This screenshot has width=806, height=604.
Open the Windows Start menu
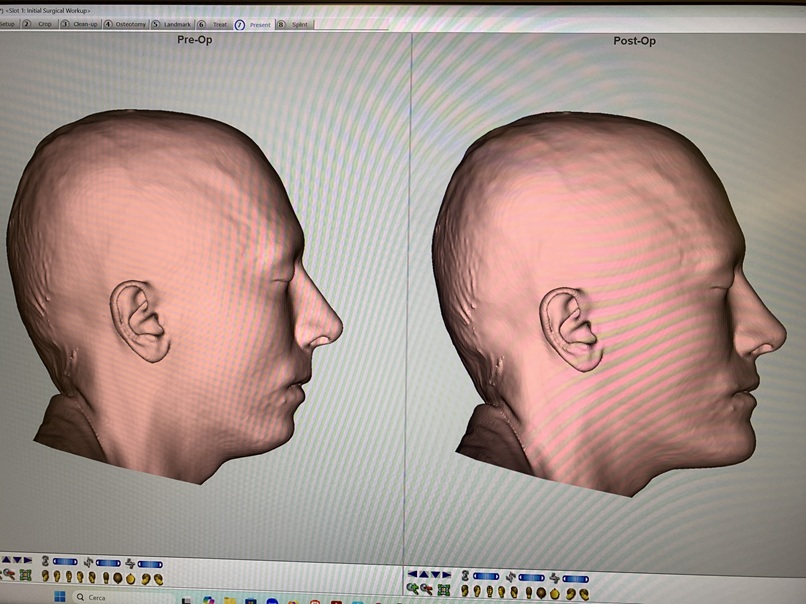click(x=60, y=597)
